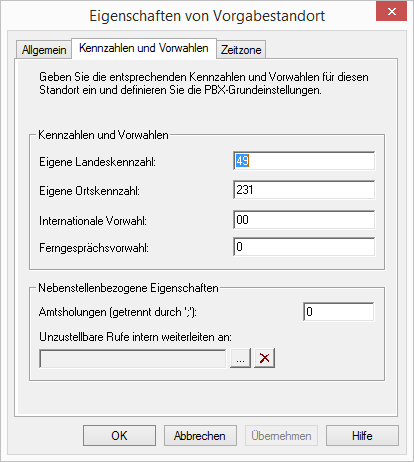
Task: Open help with the Hilfe button
Action: point(362,436)
